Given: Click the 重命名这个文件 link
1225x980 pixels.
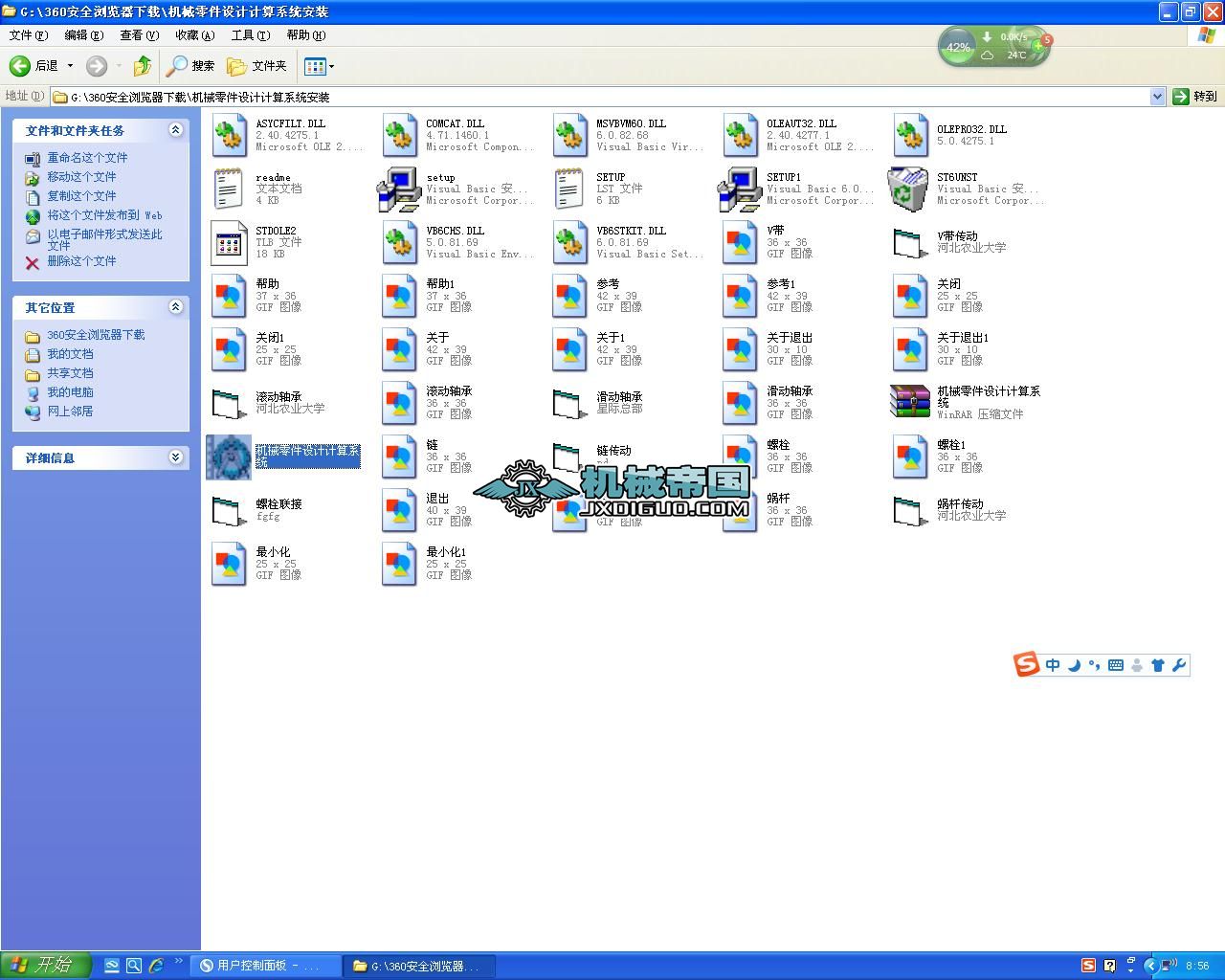Looking at the screenshot, I should tap(87, 158).
